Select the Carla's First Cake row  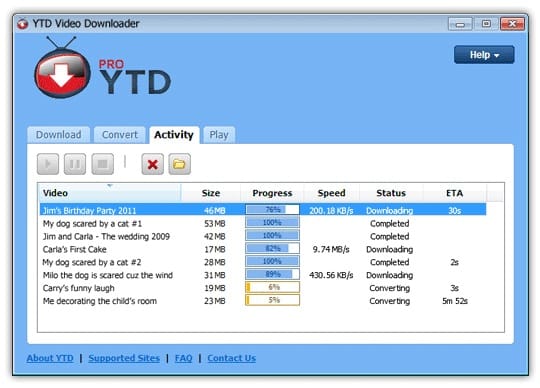263,249
